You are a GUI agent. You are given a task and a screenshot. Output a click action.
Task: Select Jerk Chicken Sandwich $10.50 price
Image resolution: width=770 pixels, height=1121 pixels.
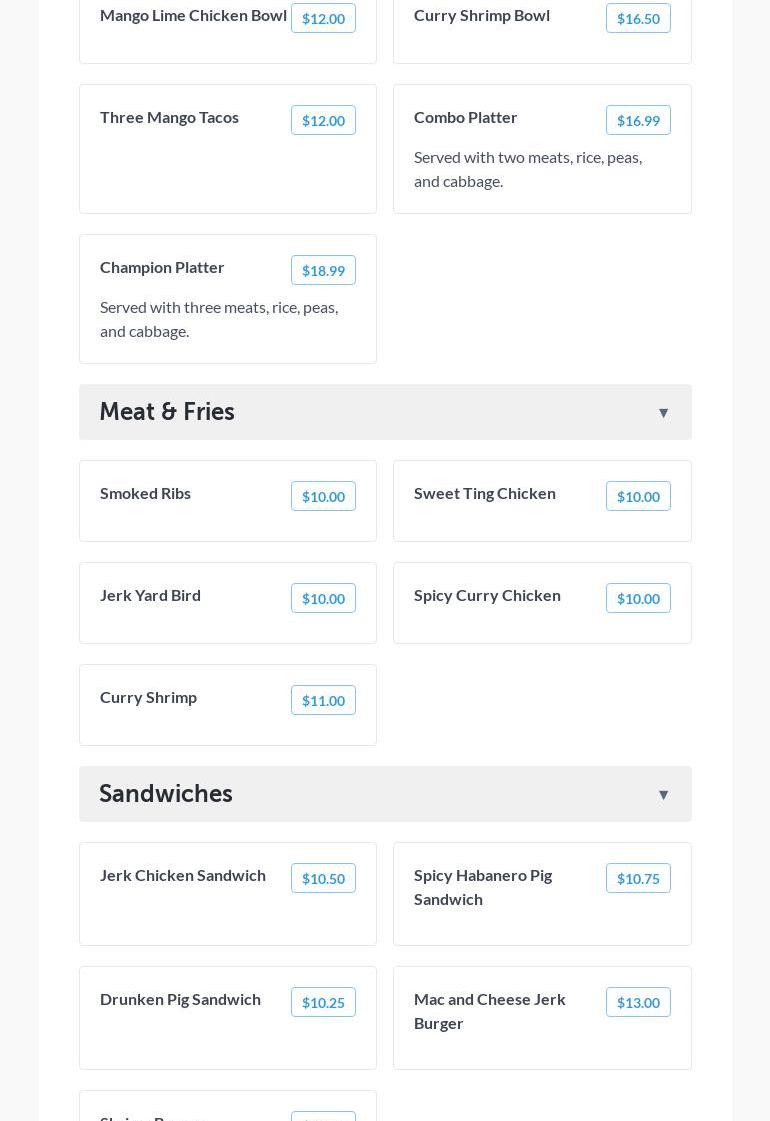(x=323, y=879)
